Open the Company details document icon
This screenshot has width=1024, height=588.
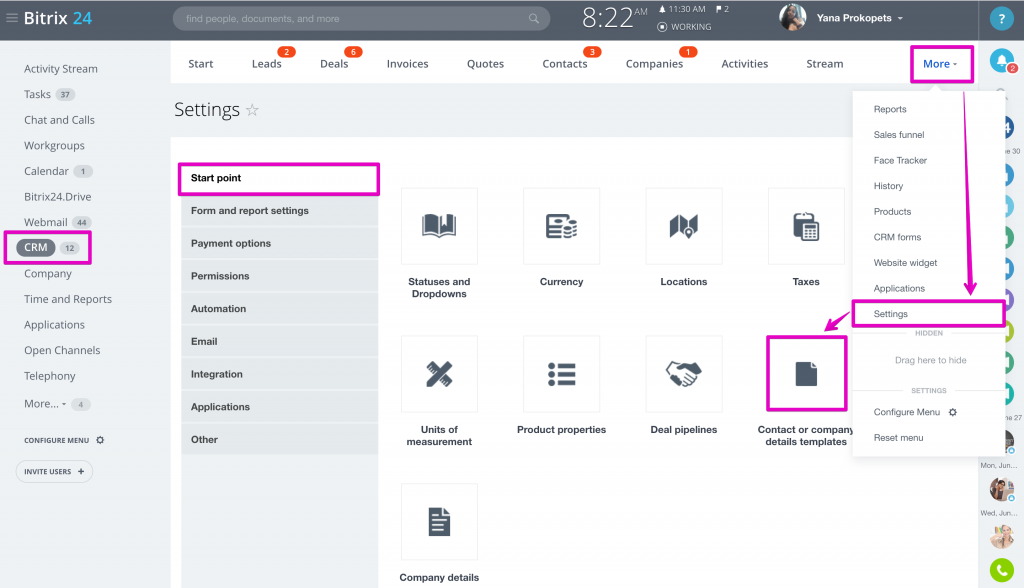439,522
